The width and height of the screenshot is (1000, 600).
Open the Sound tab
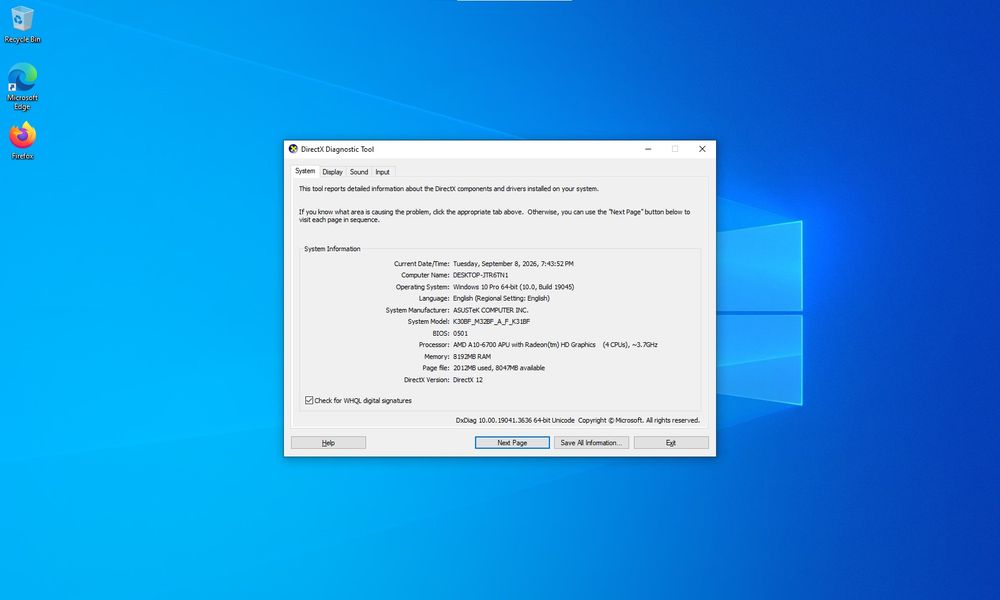tap(359, 172)
